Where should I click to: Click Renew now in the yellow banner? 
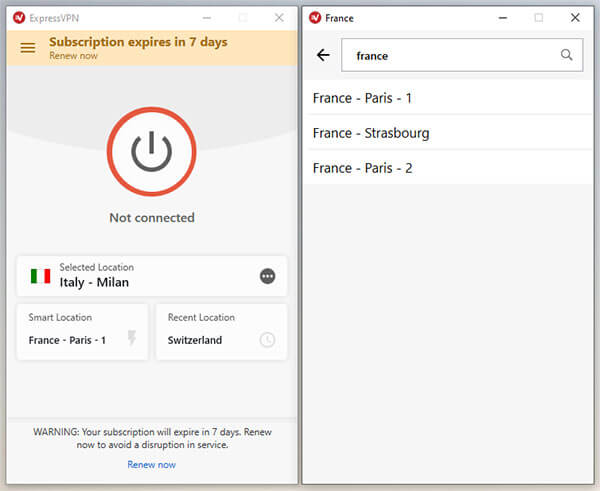click(x=73, y=56)
